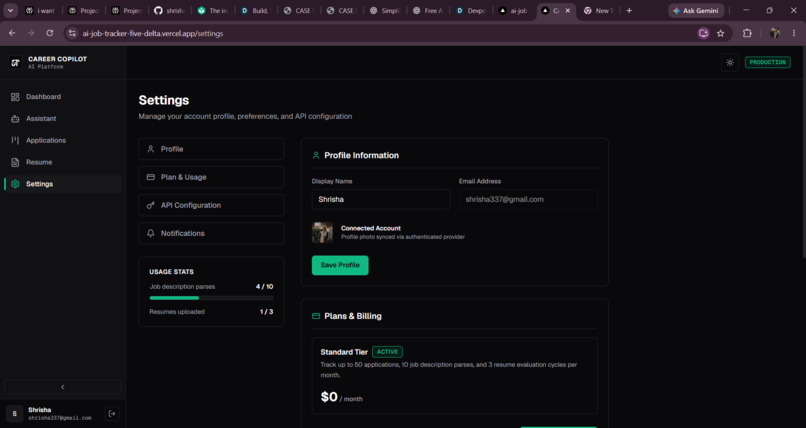806x428 pixels.
Task: Click the person icon in the Profile tab
Action: click(151, 149)
